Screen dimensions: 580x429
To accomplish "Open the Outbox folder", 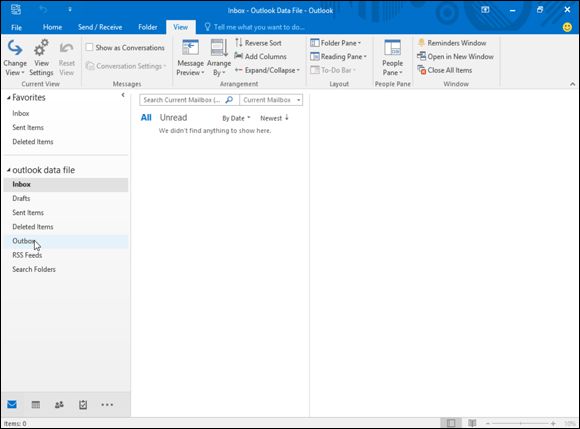I will pyautogui.click(x=66, y=241).
